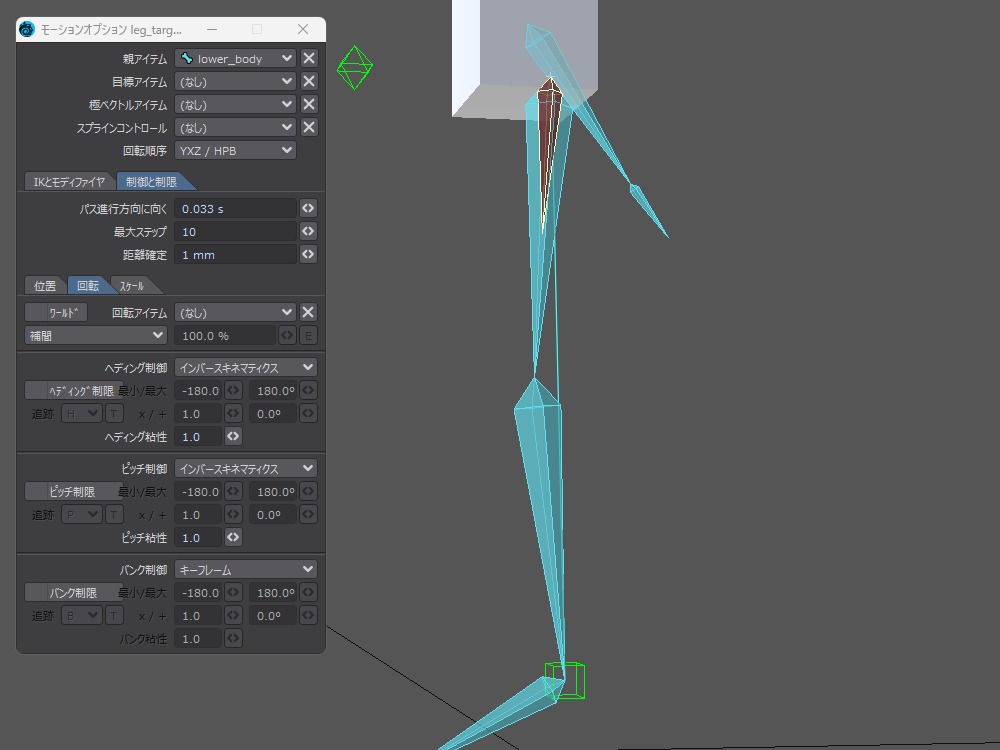The width and height of the screenshot is (1000, 750).
Task: Open the スケール scale tab
Action: (x=131, y=286)
